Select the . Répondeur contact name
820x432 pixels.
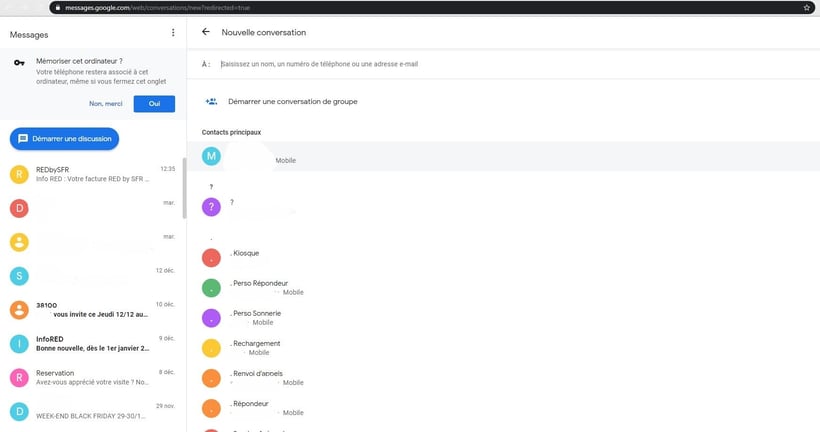(249, 403)
